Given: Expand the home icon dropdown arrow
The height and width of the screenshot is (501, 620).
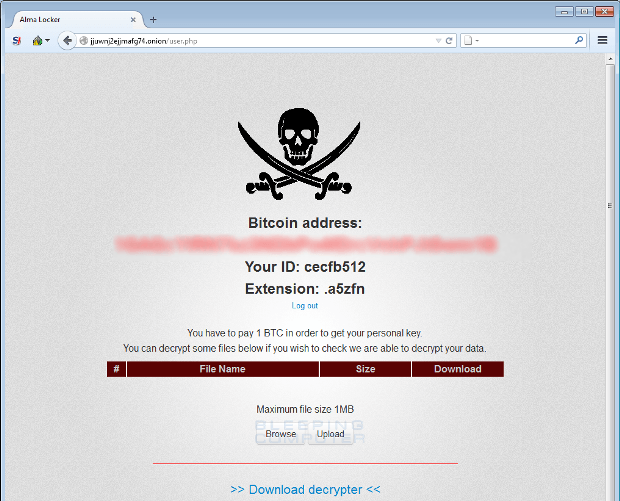Looking at the screenshot, I should coord(47,41).
